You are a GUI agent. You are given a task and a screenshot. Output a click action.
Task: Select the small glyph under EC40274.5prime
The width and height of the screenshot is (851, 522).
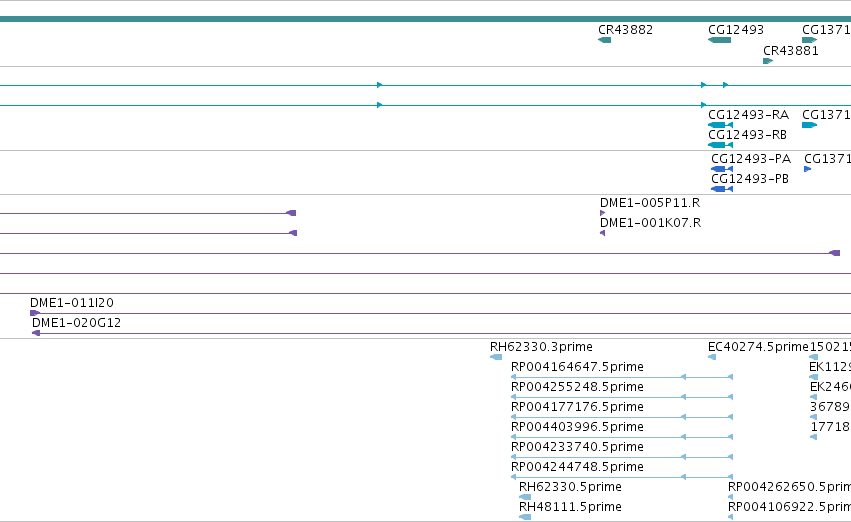(x=712, y=357)
